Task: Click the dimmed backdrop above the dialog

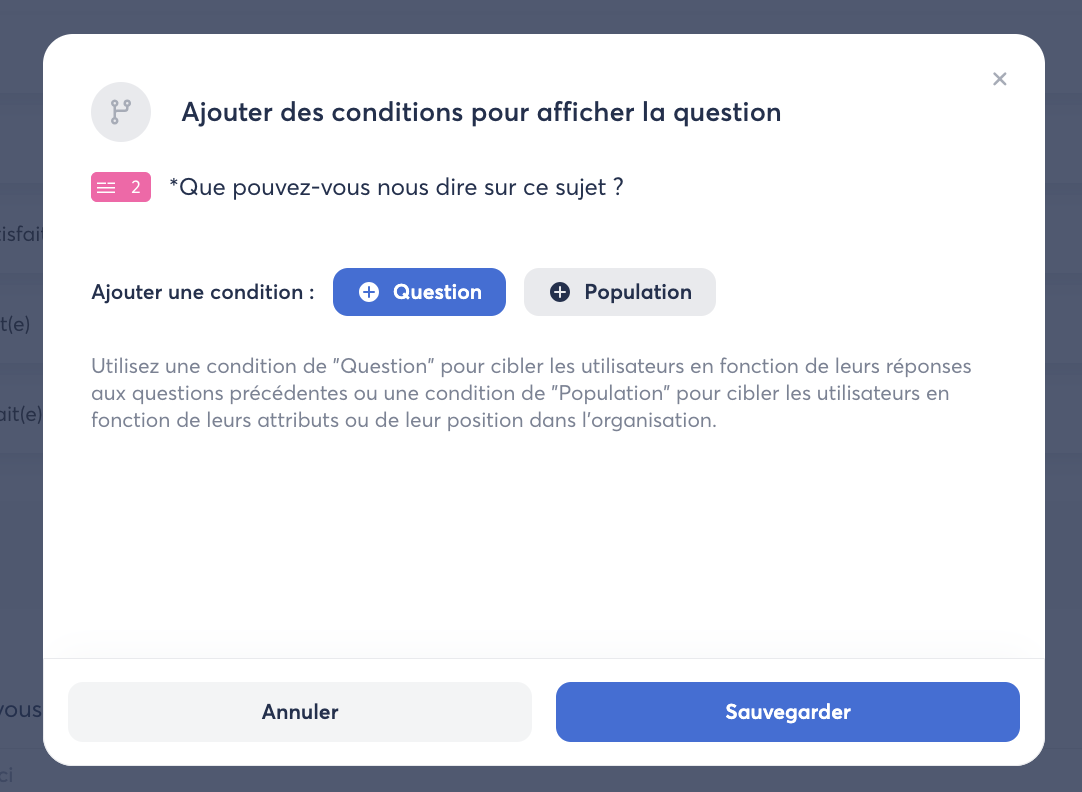Action: (x=540, y=15)
